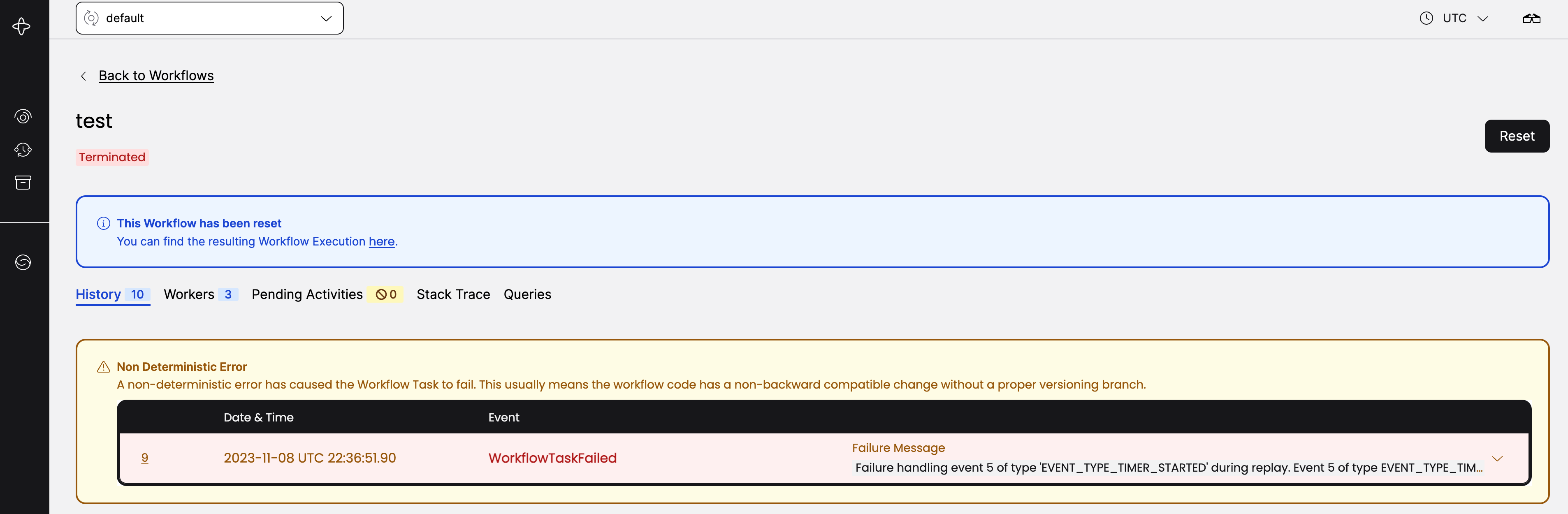
Task: Click the clock icon beside UTC
Action: tap(1427, 18)
